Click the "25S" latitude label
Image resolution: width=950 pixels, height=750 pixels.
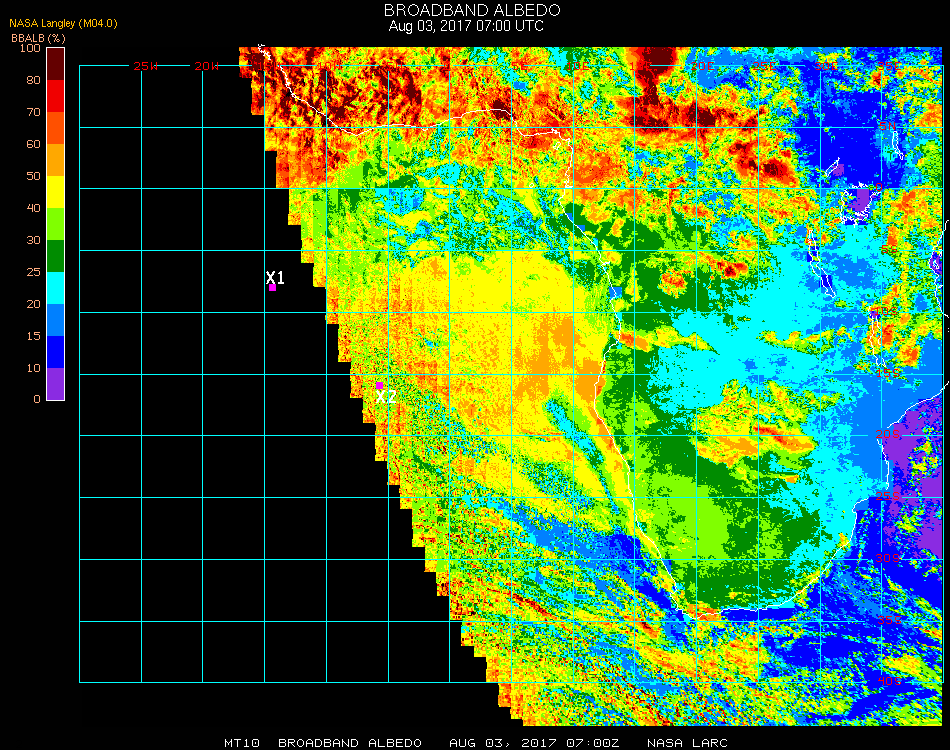(888, 497)
